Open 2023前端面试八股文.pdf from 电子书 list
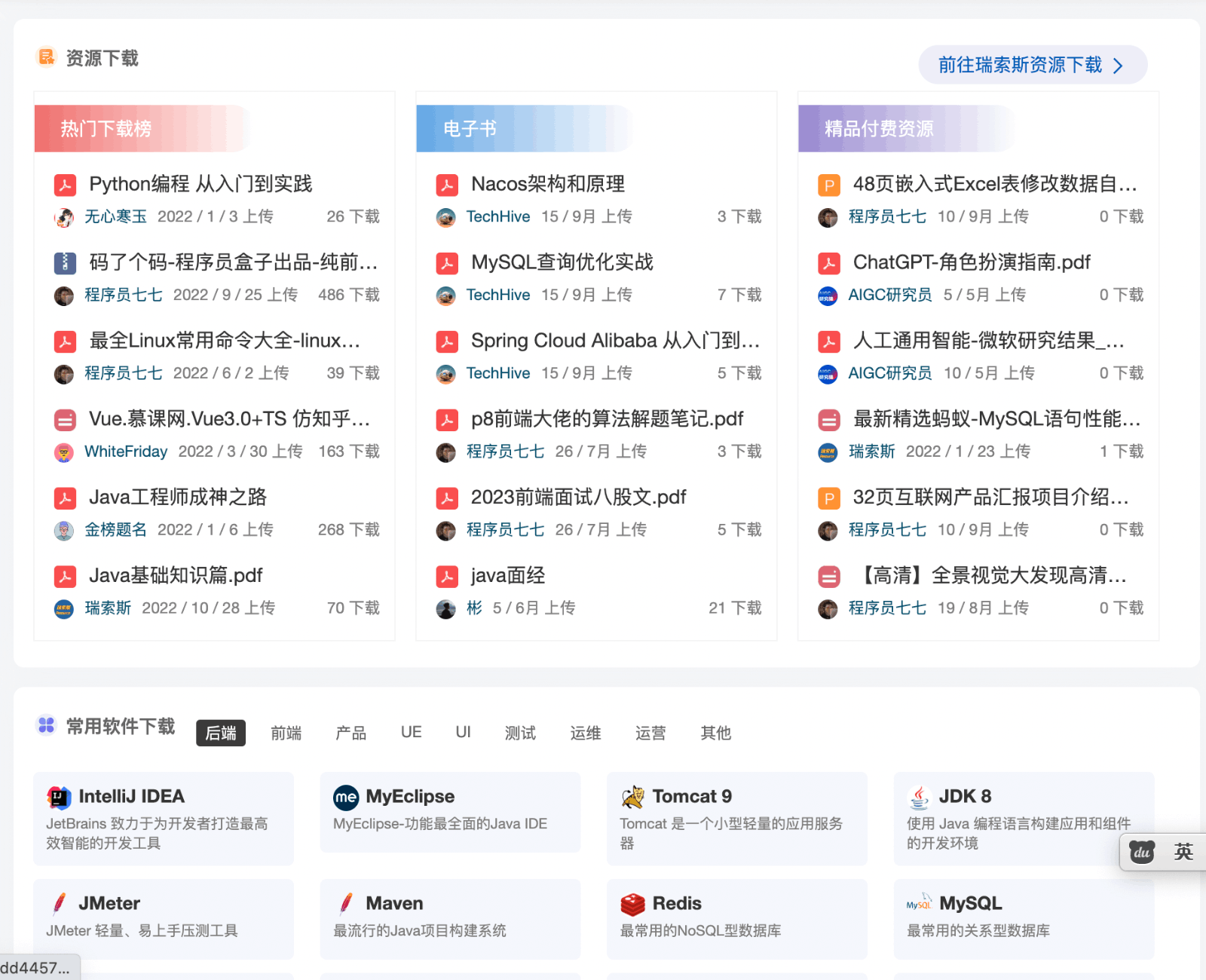Viewport: 1206px width, 980px height. pyautogui.click(x=578, y=497)
